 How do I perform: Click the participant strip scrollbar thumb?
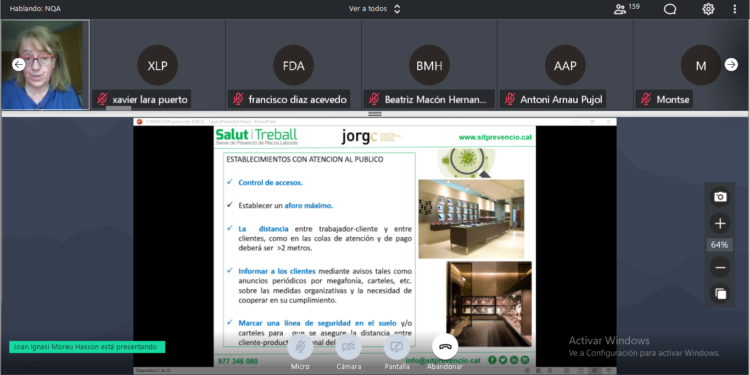[118, 108]
